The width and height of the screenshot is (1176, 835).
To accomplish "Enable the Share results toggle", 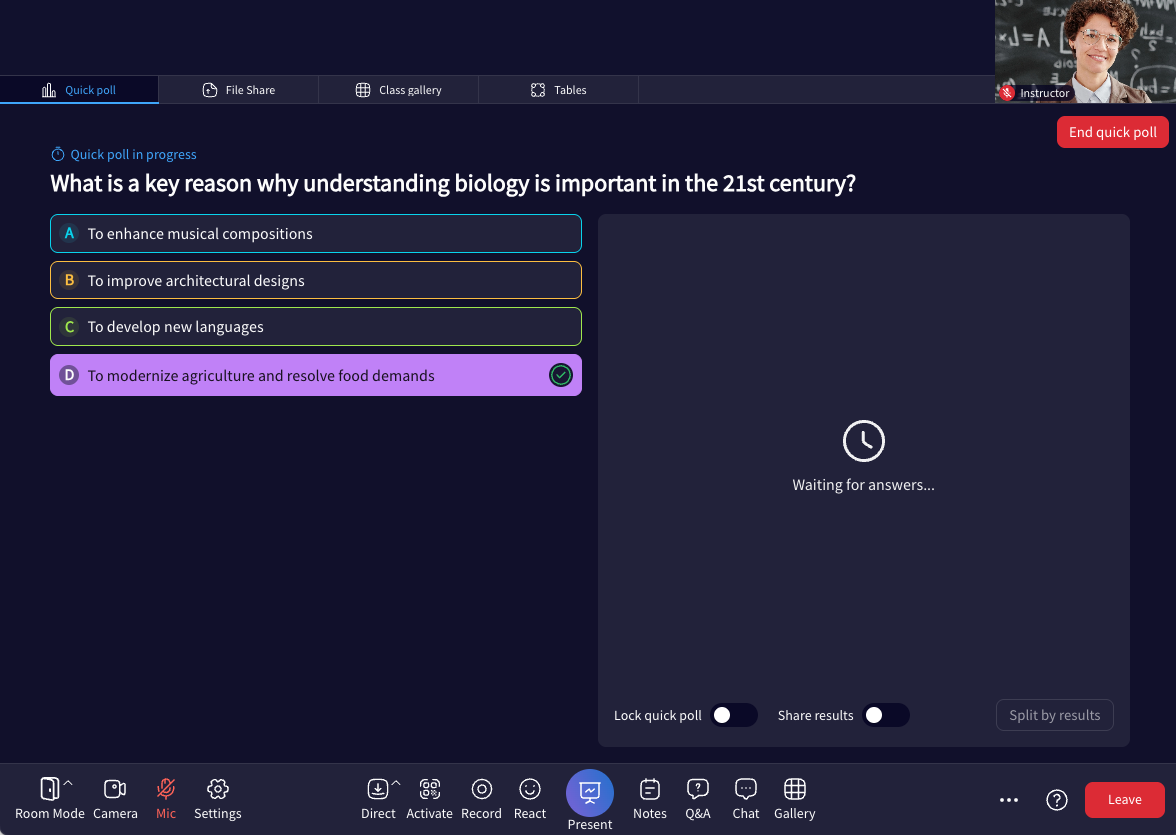I will pos(885,715).
